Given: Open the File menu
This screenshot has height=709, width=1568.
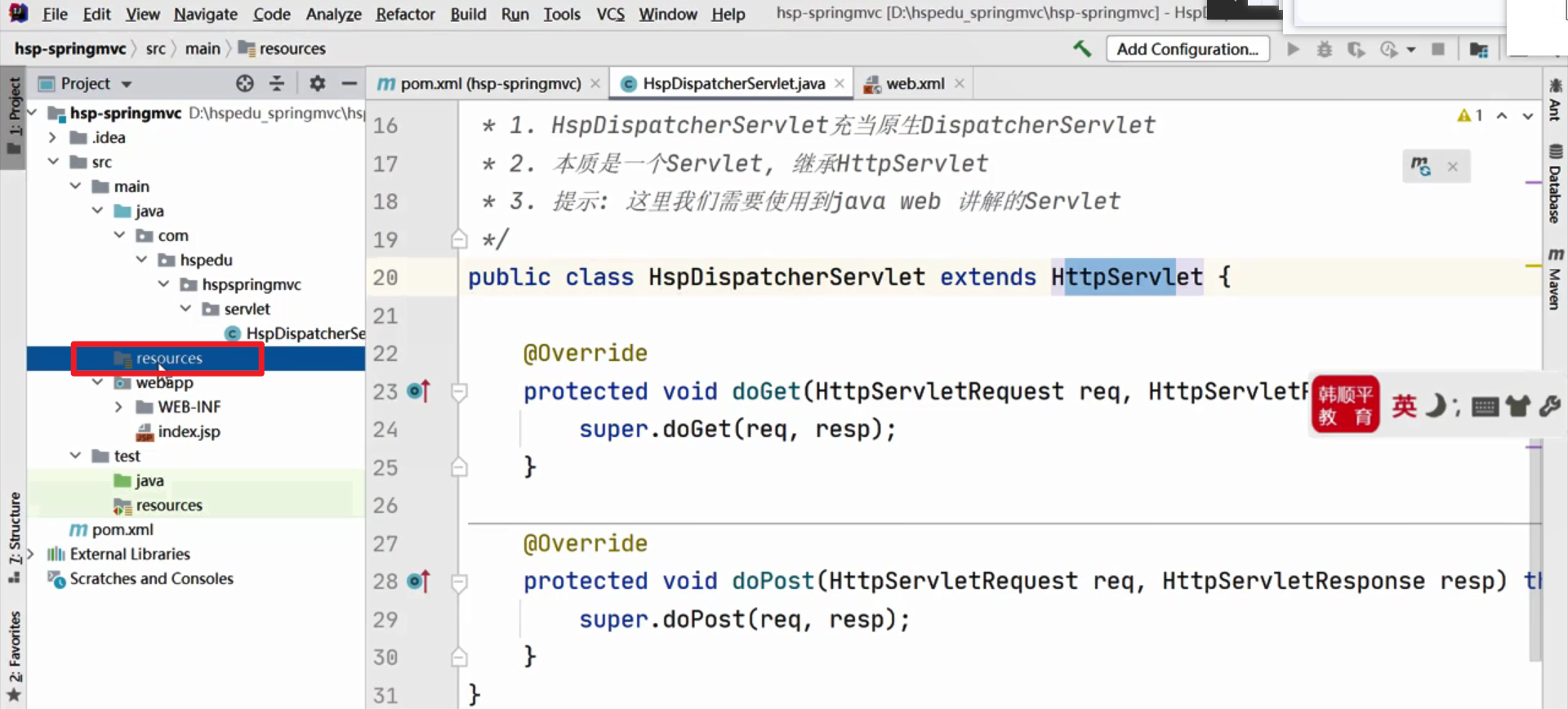Looking at the screenshot, I should point(55,14).
